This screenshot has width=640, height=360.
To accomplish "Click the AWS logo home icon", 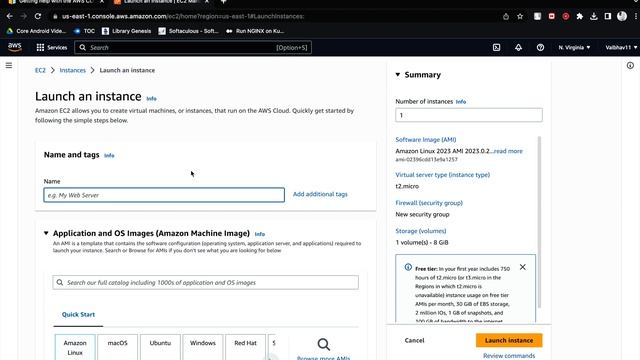I will pos(15,47).
